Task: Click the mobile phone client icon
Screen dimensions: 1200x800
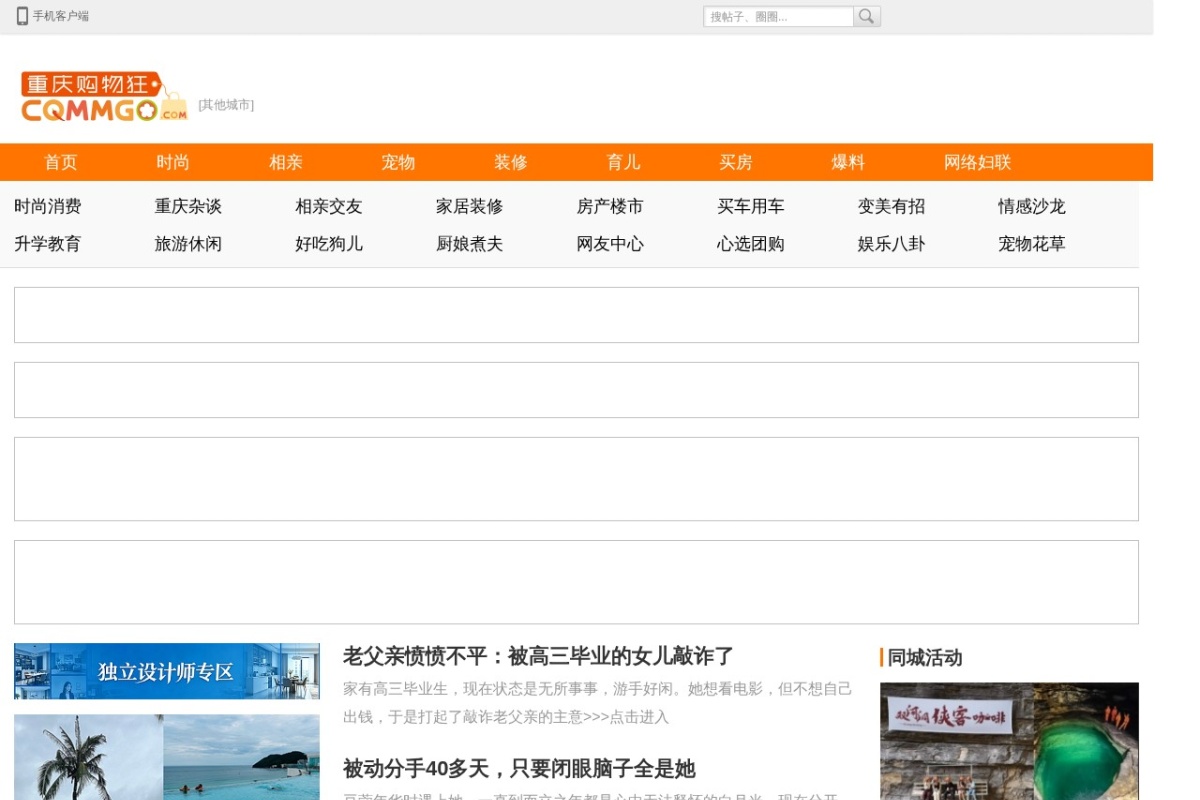Action: tap(22, 16)
